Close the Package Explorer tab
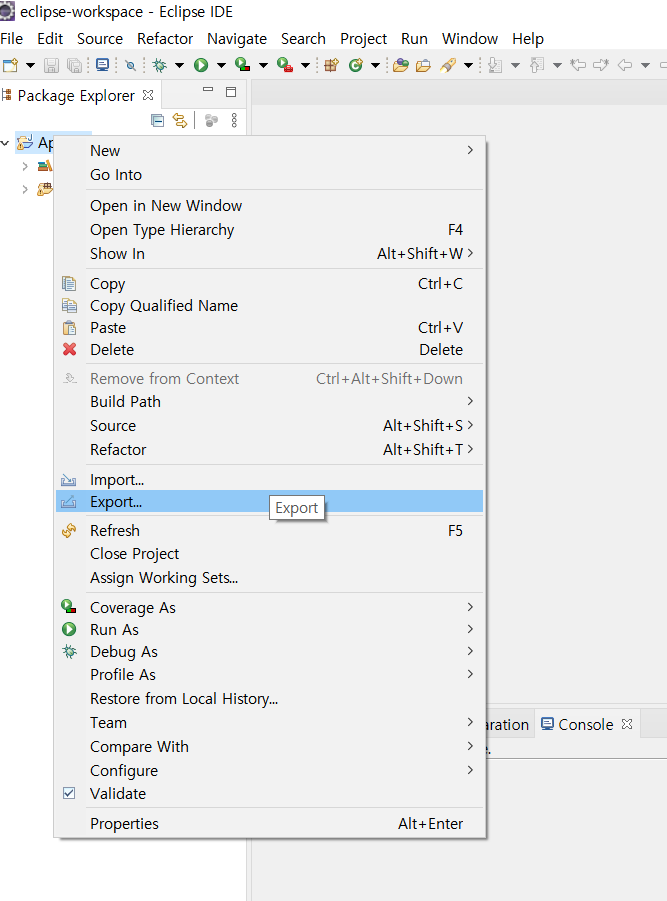 pyautogui.click(x=148, y=95)
